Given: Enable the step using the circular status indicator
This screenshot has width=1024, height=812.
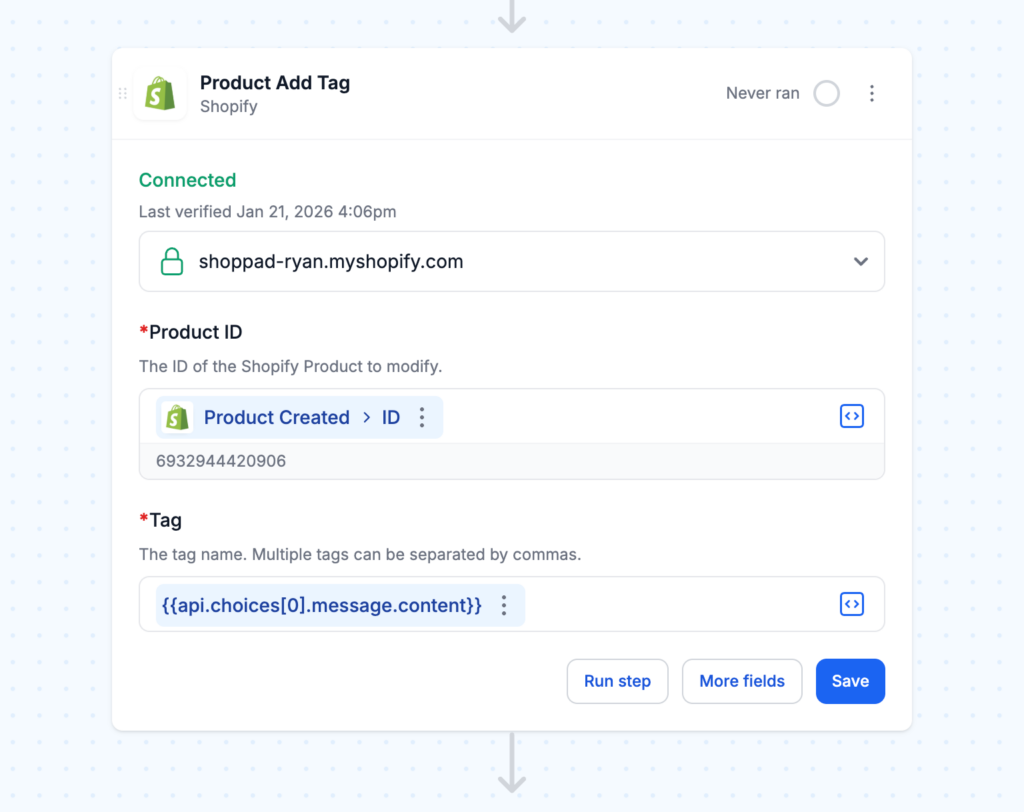Looking at the screenshot, I should [826, 93].
